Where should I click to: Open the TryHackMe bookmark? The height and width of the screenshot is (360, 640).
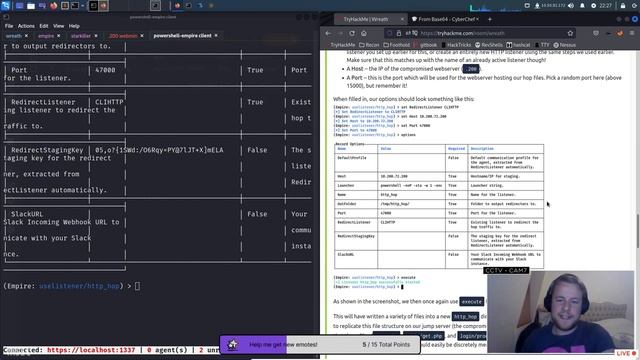pos(342,45)
